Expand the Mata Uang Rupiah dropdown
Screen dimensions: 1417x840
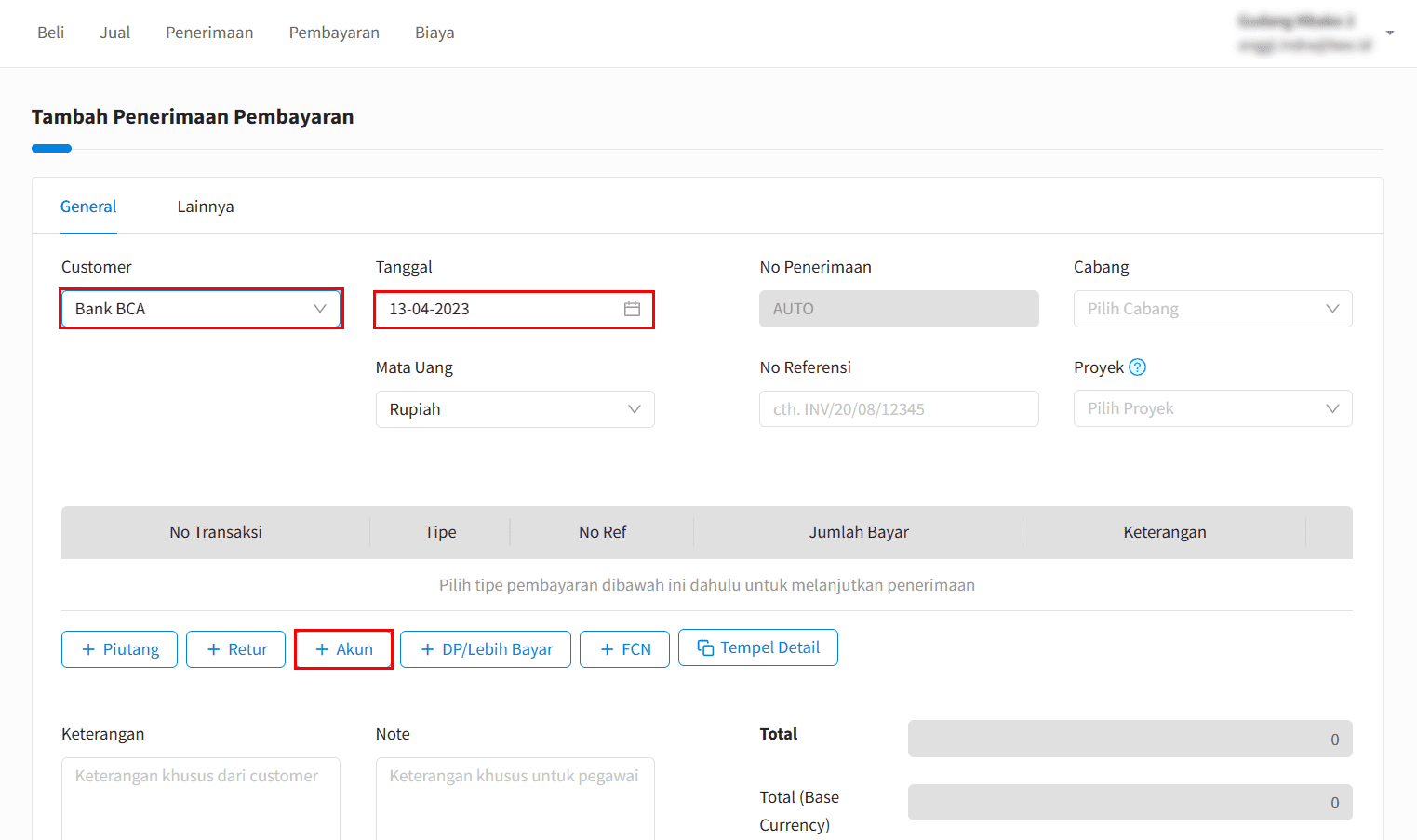coord(515,409)
